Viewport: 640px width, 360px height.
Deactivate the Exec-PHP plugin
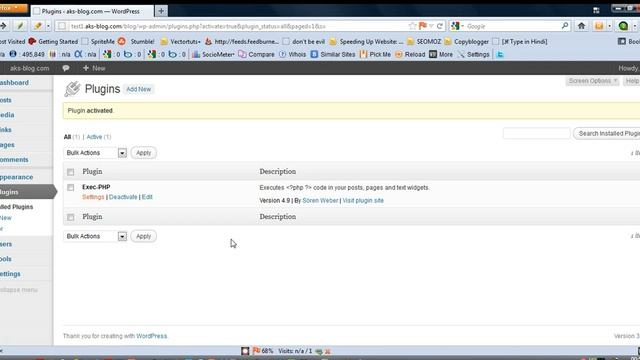(x=123, y=197)
